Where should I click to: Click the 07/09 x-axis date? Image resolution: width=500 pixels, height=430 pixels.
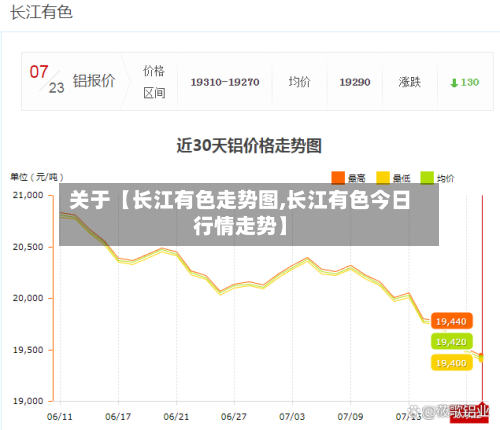pyautogui.click(x=350, y=417)
